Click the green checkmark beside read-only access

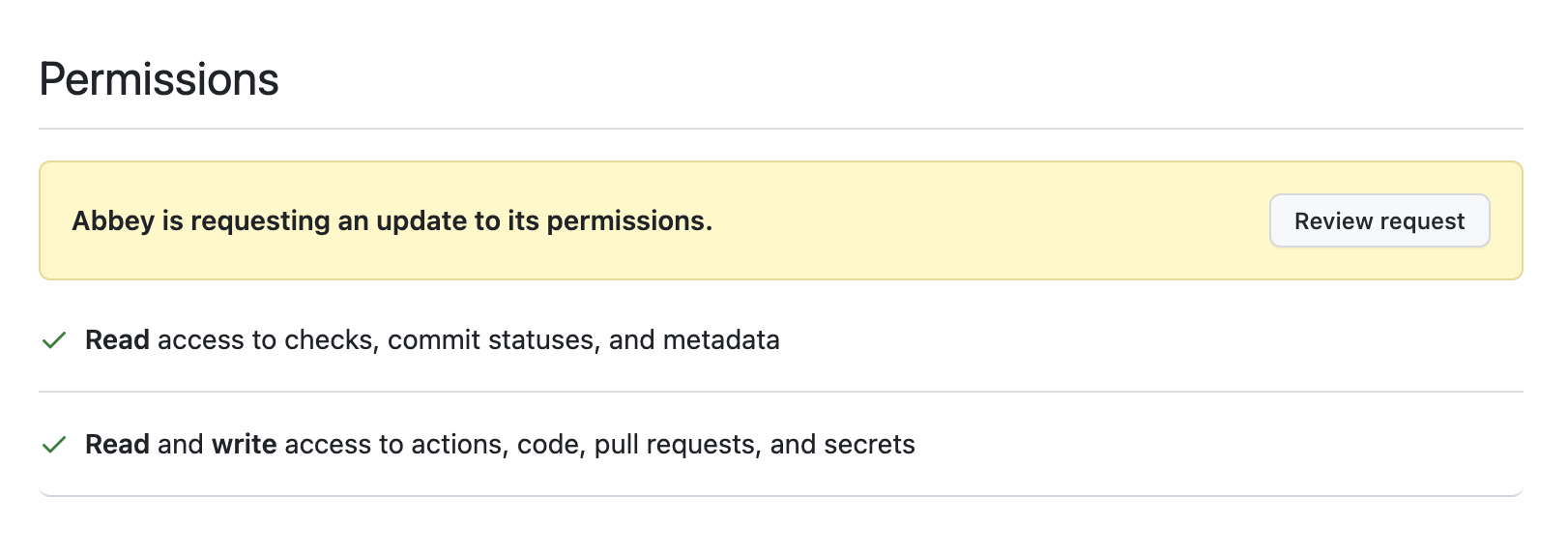[x=54, y=340]
